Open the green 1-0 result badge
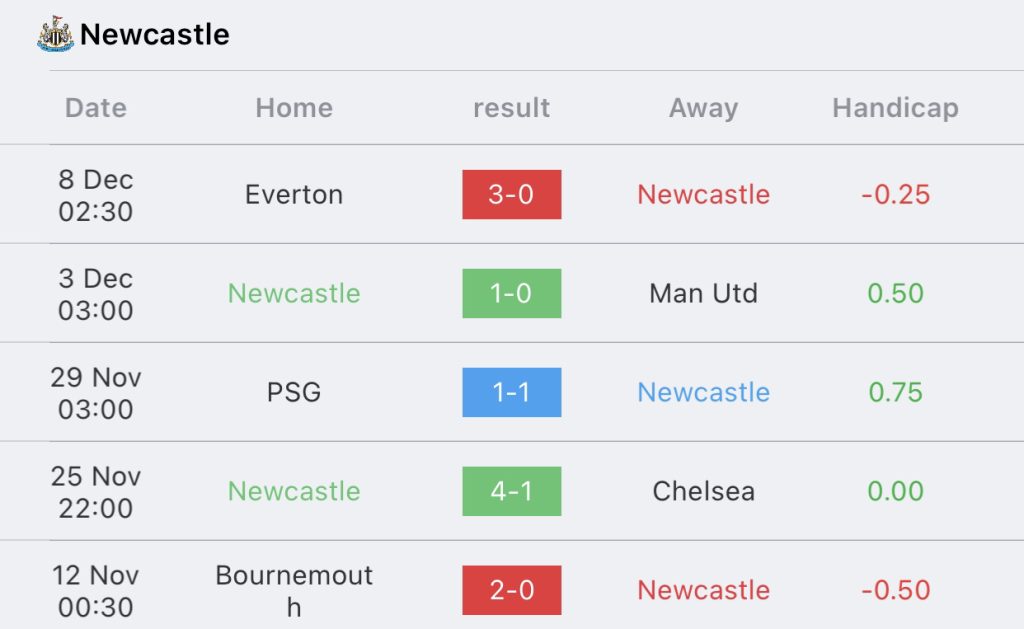Screen dimensions: 1024x629 click(x=511, y=293)
